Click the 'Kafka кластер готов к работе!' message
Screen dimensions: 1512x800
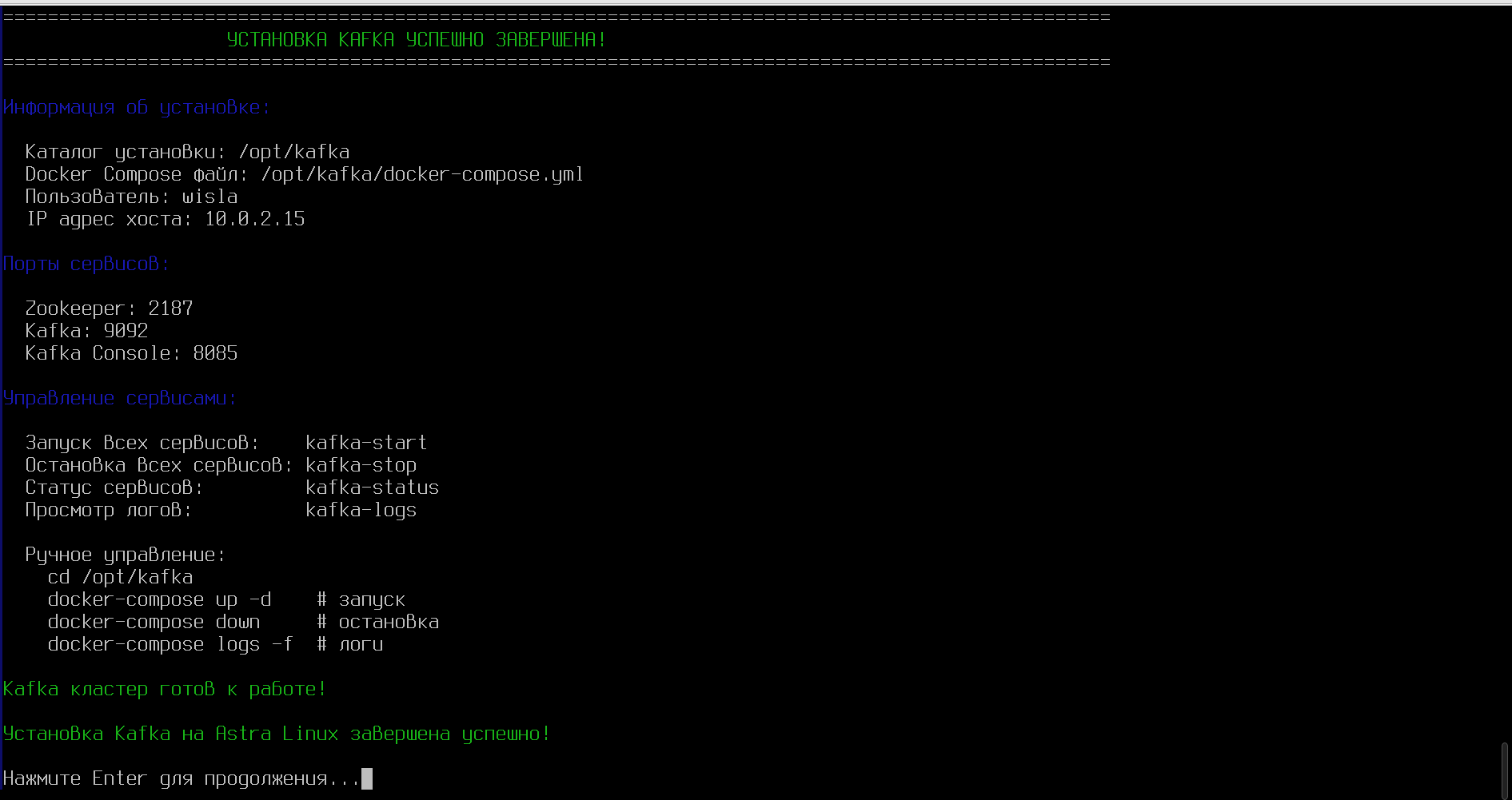(165, 689)
